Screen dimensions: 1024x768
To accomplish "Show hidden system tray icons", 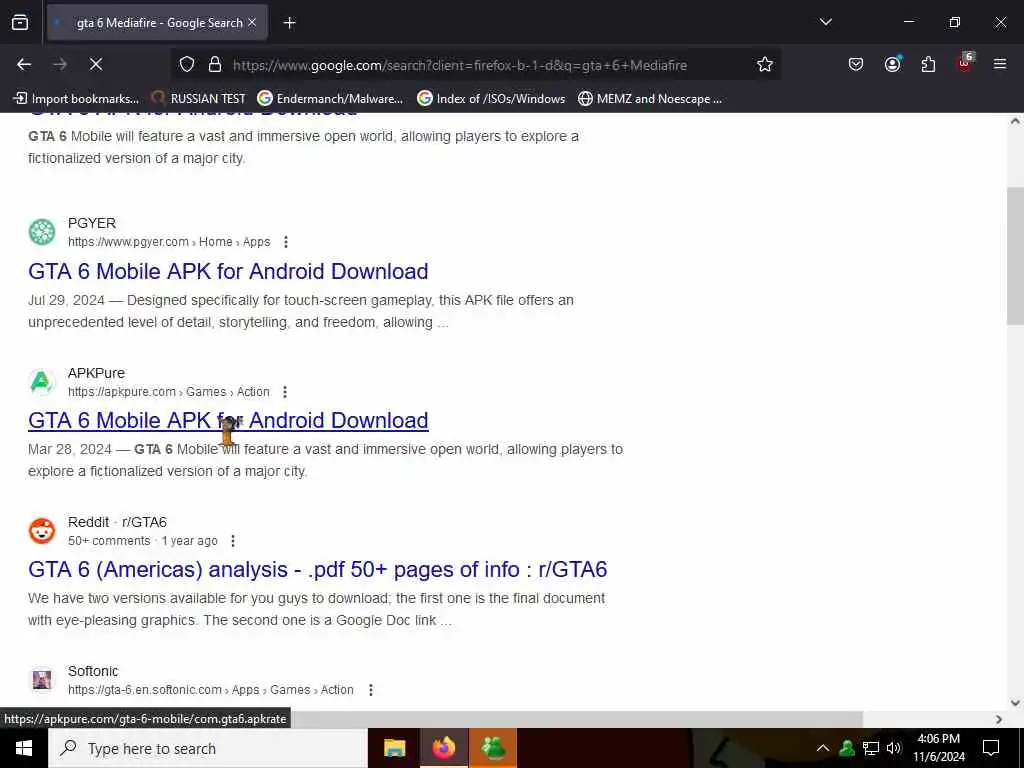I will [x=823, y=748].
